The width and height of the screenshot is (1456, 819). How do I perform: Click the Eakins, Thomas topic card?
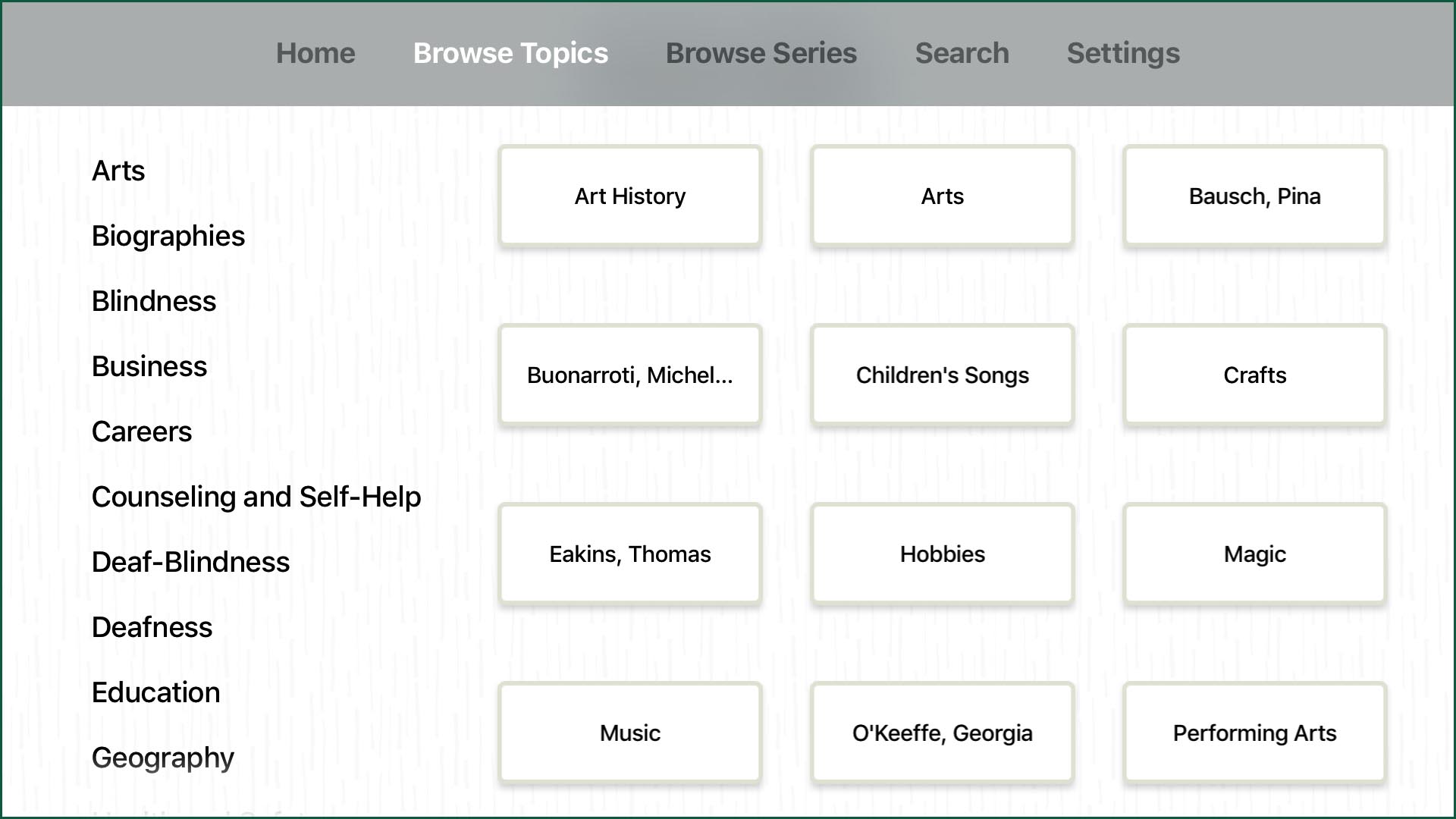(629, 554)
